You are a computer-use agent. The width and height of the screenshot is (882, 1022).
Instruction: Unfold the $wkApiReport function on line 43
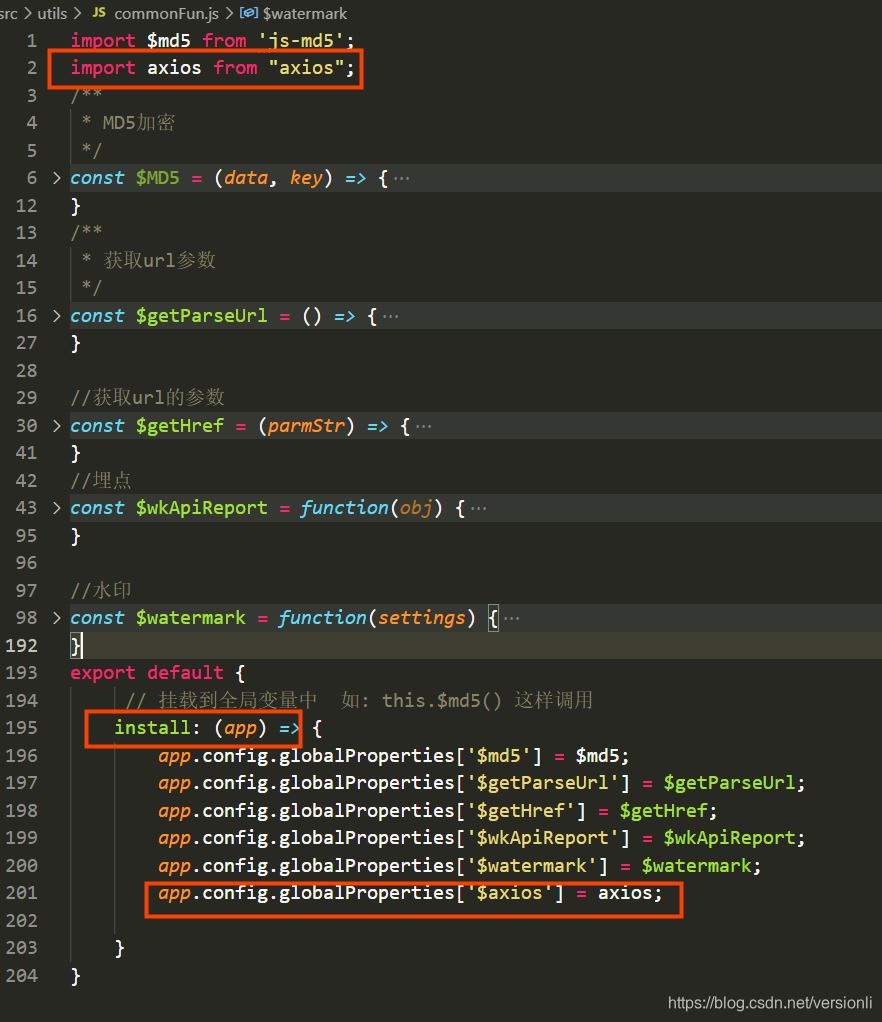(57, 508)
